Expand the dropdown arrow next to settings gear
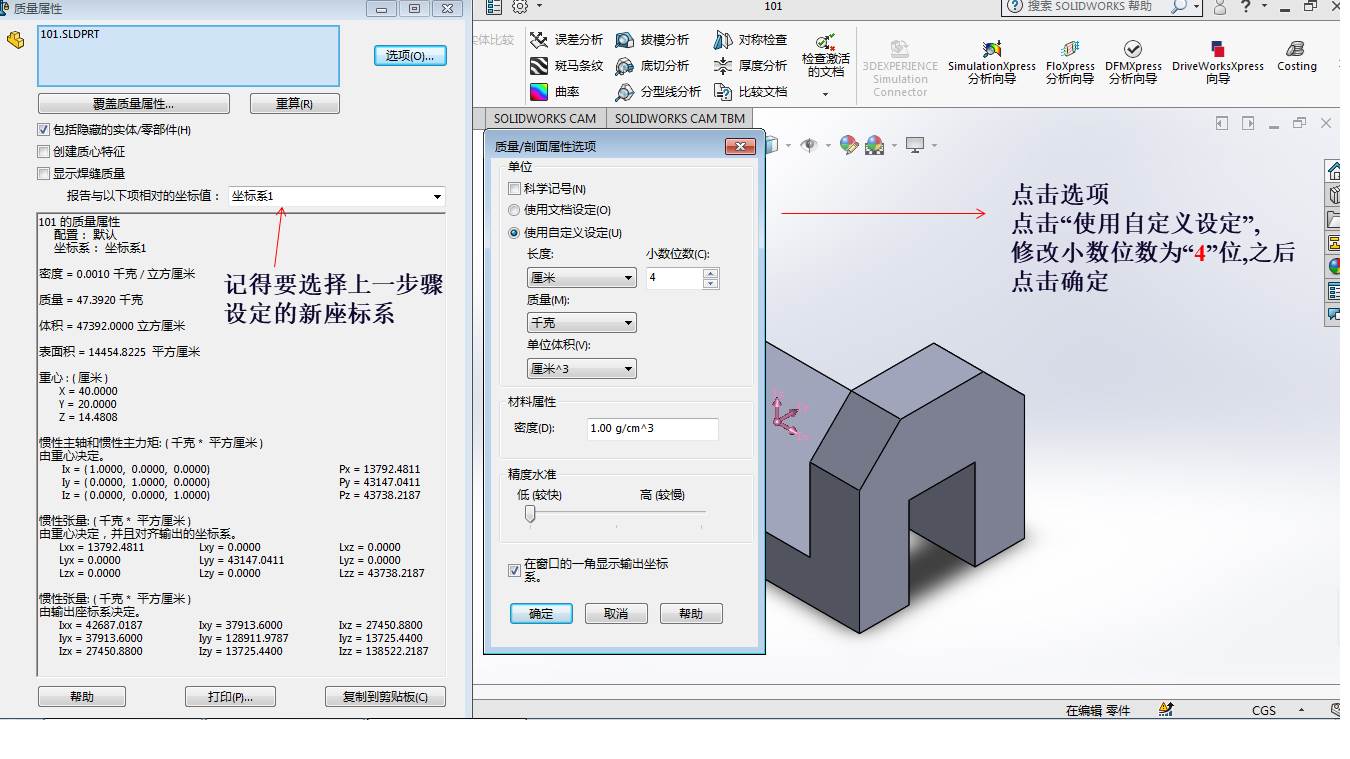The width and height of the screenshot is (1350, 759). pyautogui.click(x=538, y=7)
